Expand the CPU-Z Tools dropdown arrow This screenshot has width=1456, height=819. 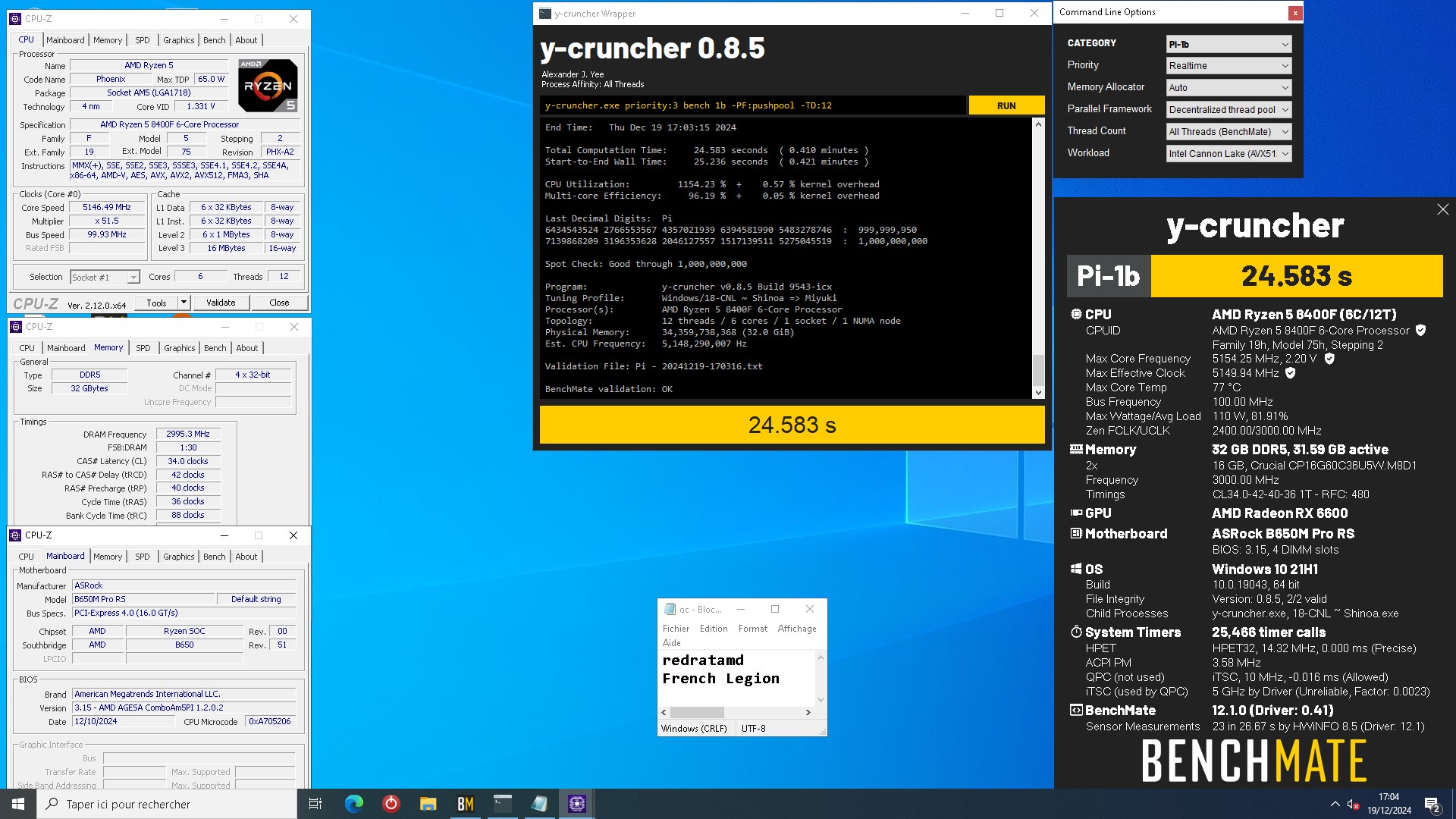tap(184, 303)
